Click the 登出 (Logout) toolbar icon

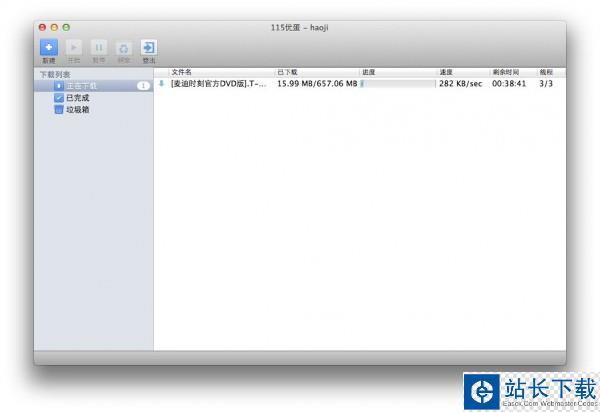[x=149, y=47]
